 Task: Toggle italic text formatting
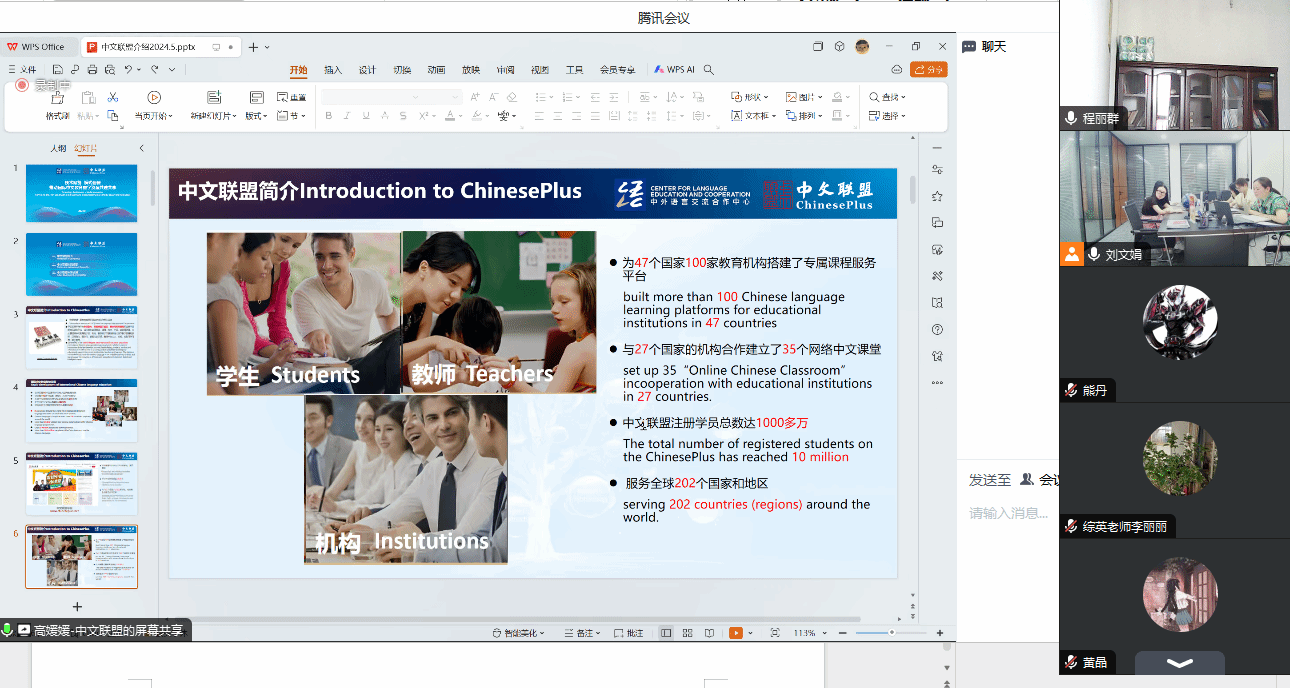(x=347, y=116)
